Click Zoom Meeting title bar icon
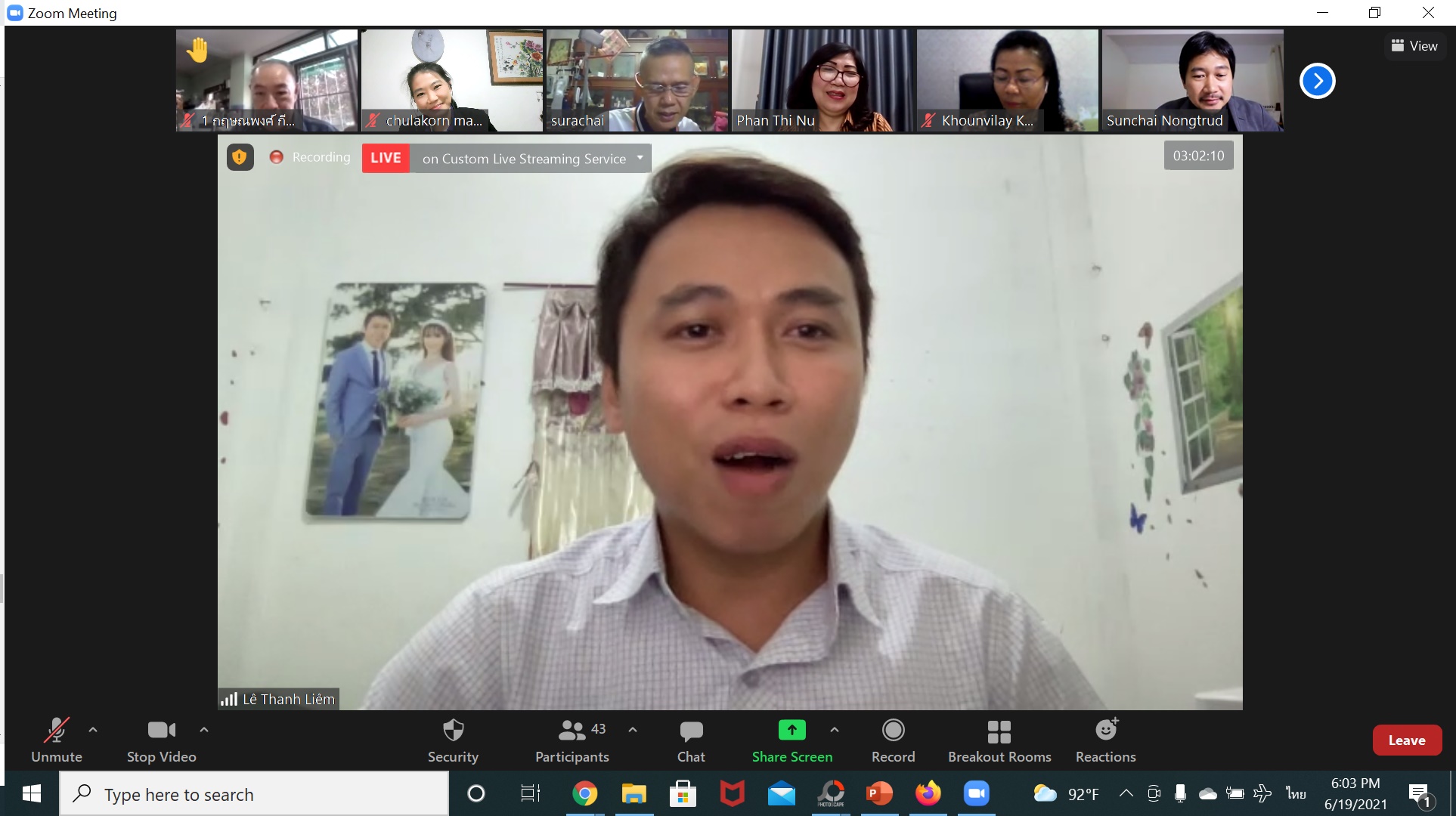1456x816 pixels. [x=15, y=13]
